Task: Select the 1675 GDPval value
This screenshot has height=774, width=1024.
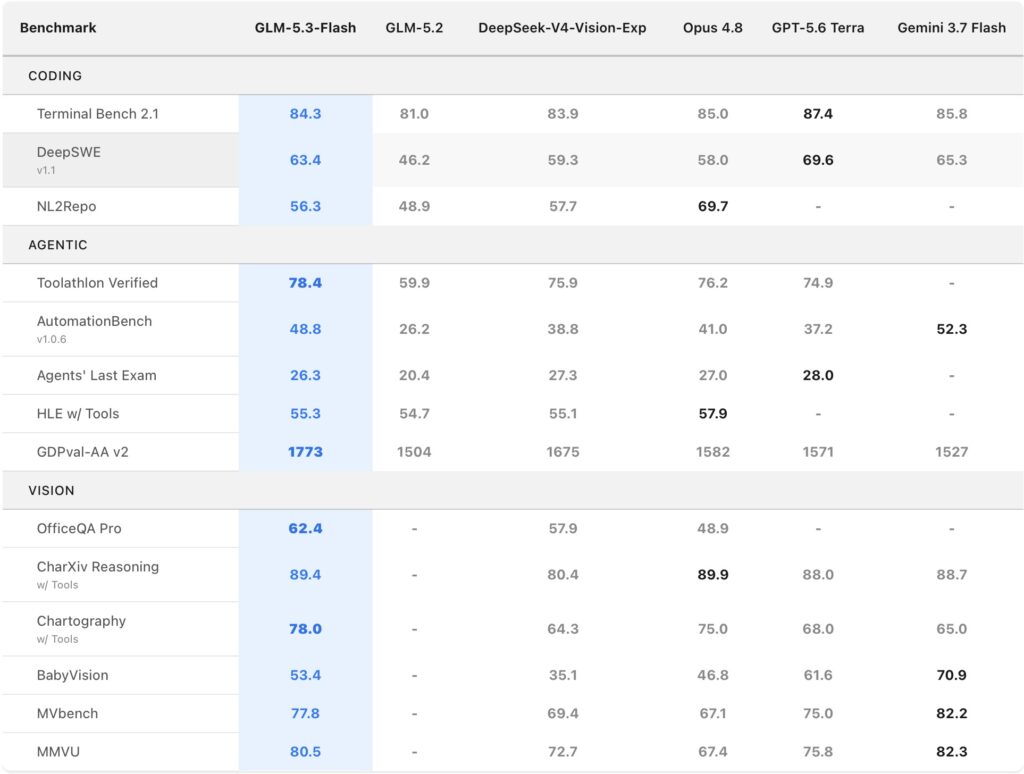Action: coord(562,452)
